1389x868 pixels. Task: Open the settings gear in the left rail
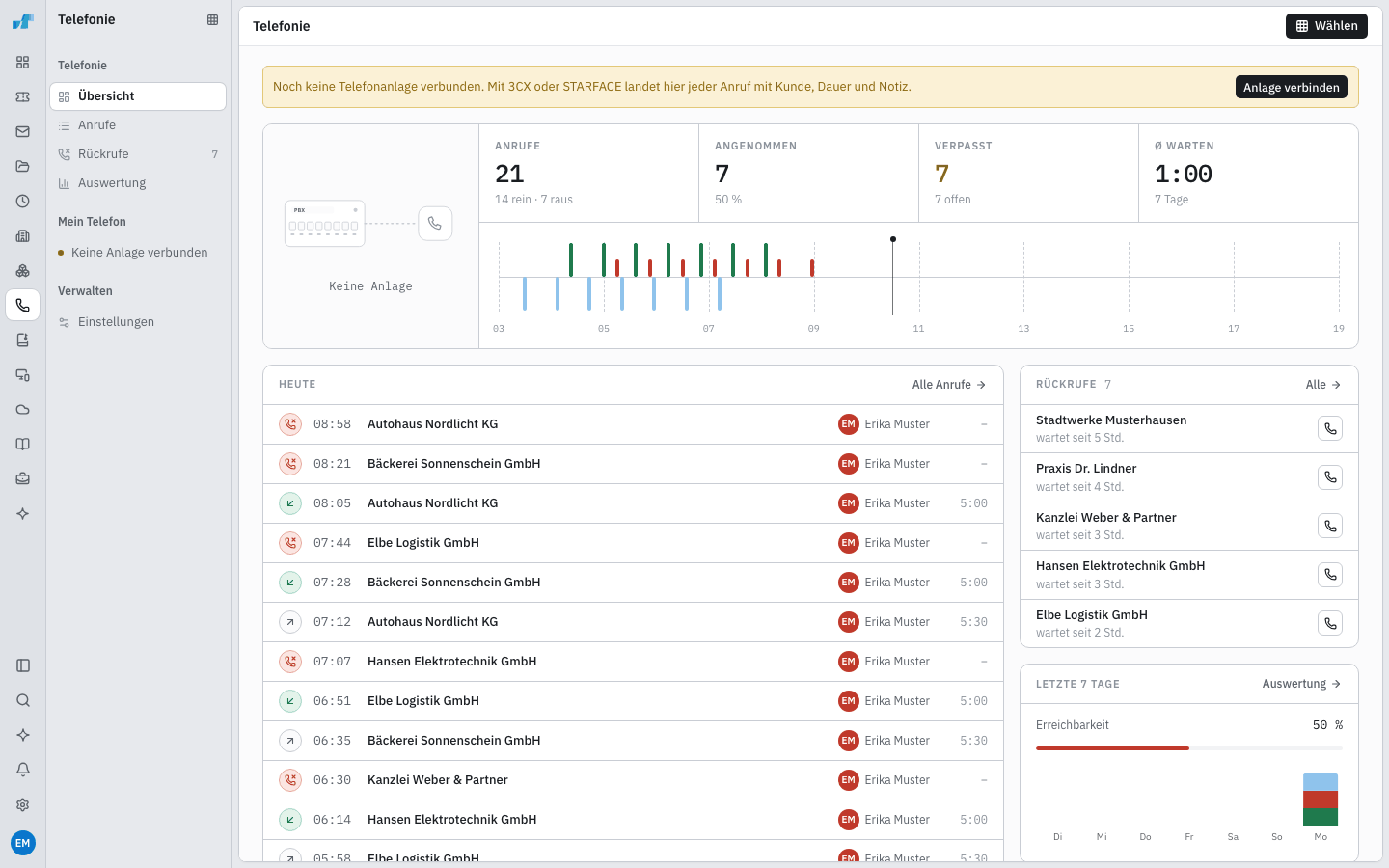tap(23, 804)
